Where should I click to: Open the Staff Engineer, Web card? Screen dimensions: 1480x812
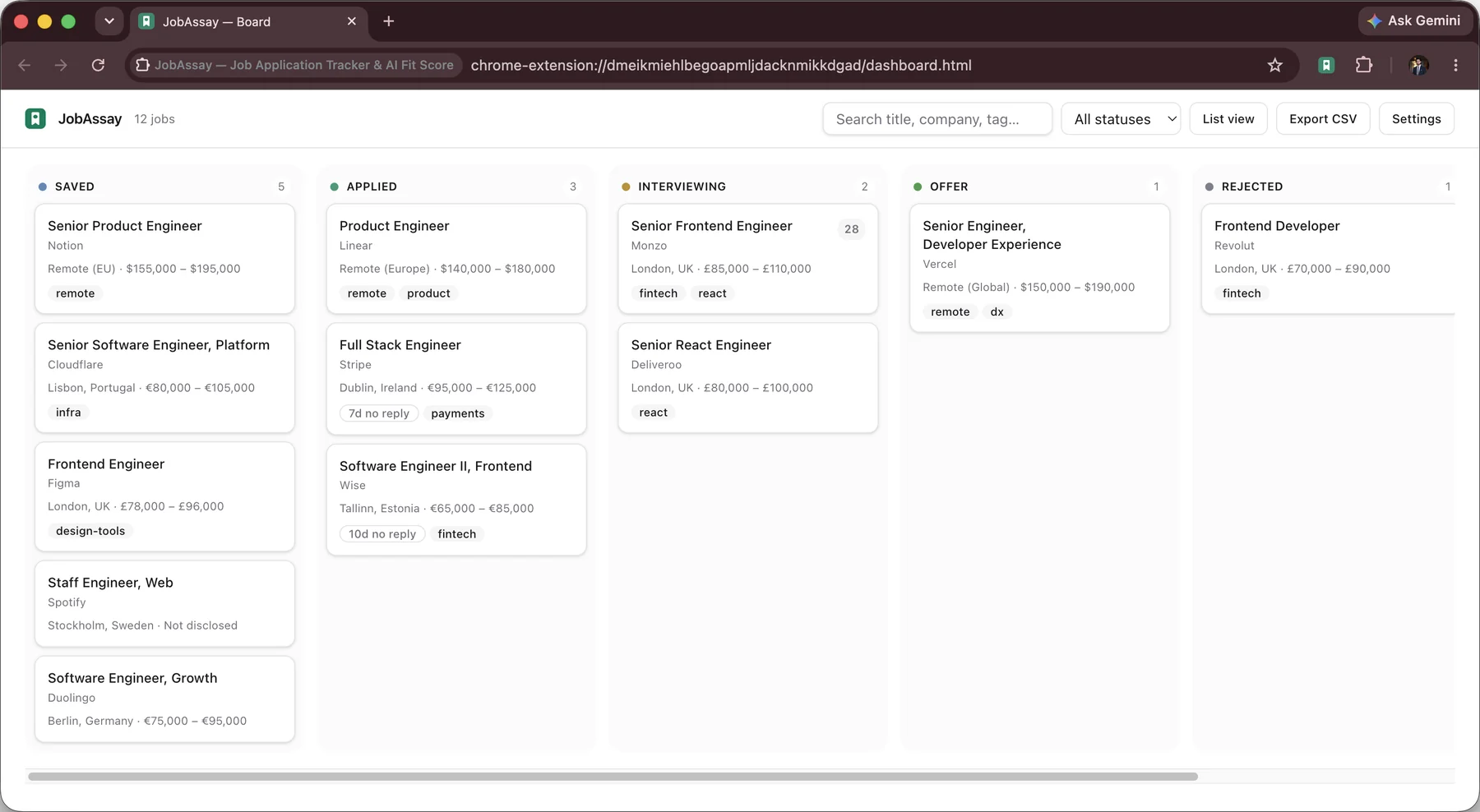click(164, 603)
